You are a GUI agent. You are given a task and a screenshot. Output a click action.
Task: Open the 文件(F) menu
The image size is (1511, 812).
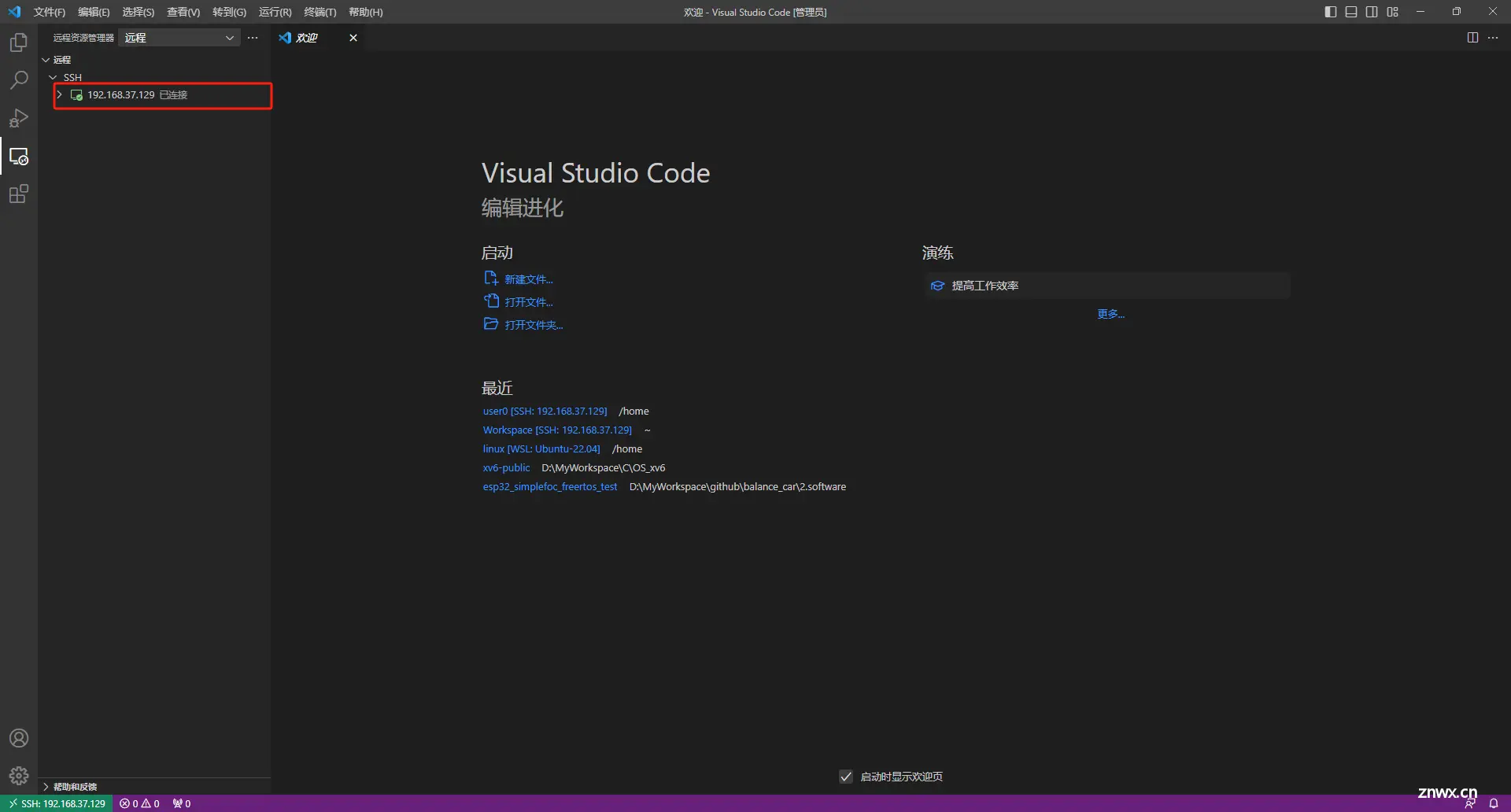point(50,12)
